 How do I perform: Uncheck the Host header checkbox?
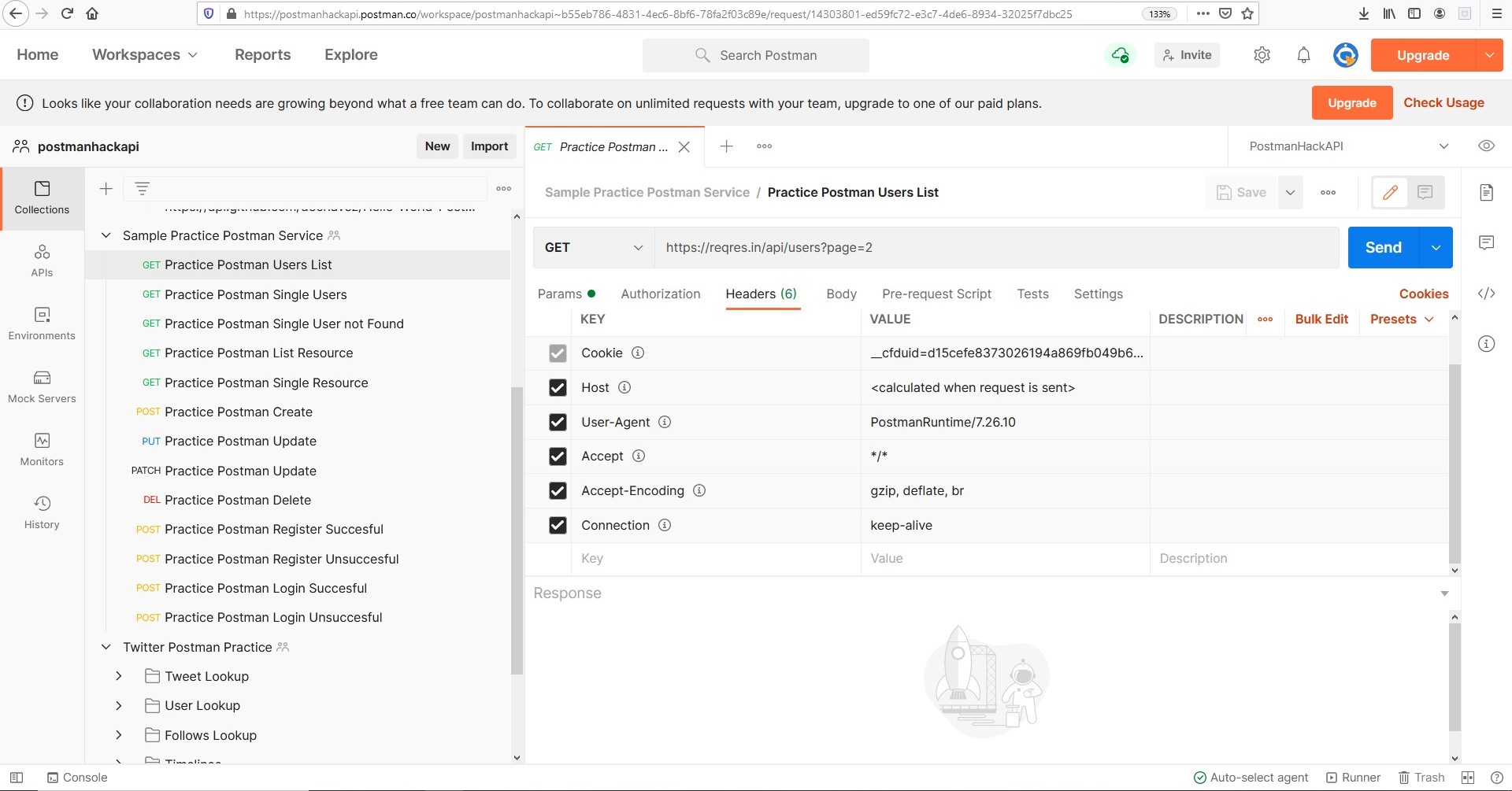coord(558,387)
